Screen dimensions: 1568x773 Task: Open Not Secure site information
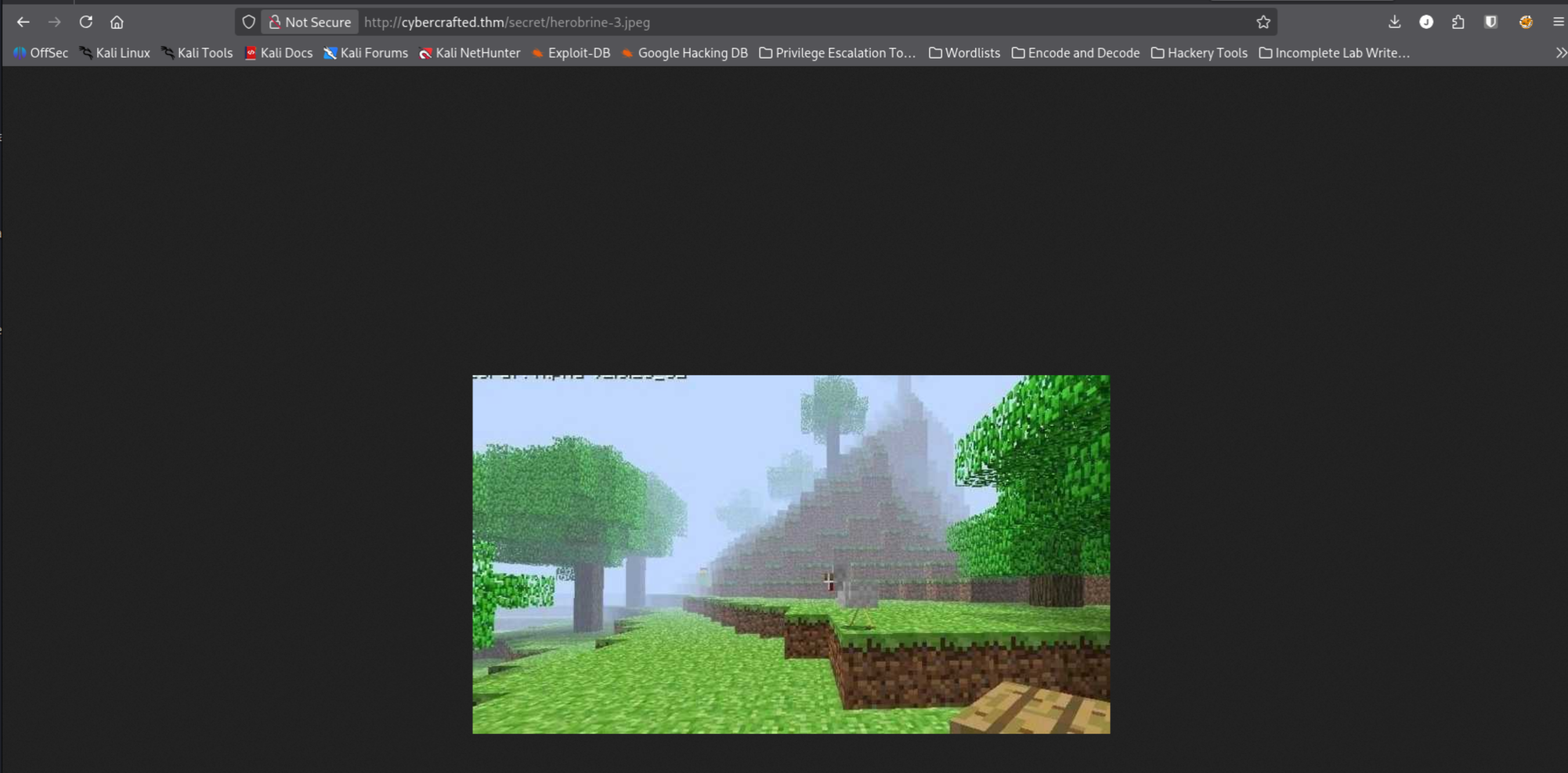(x=310, y=22)
